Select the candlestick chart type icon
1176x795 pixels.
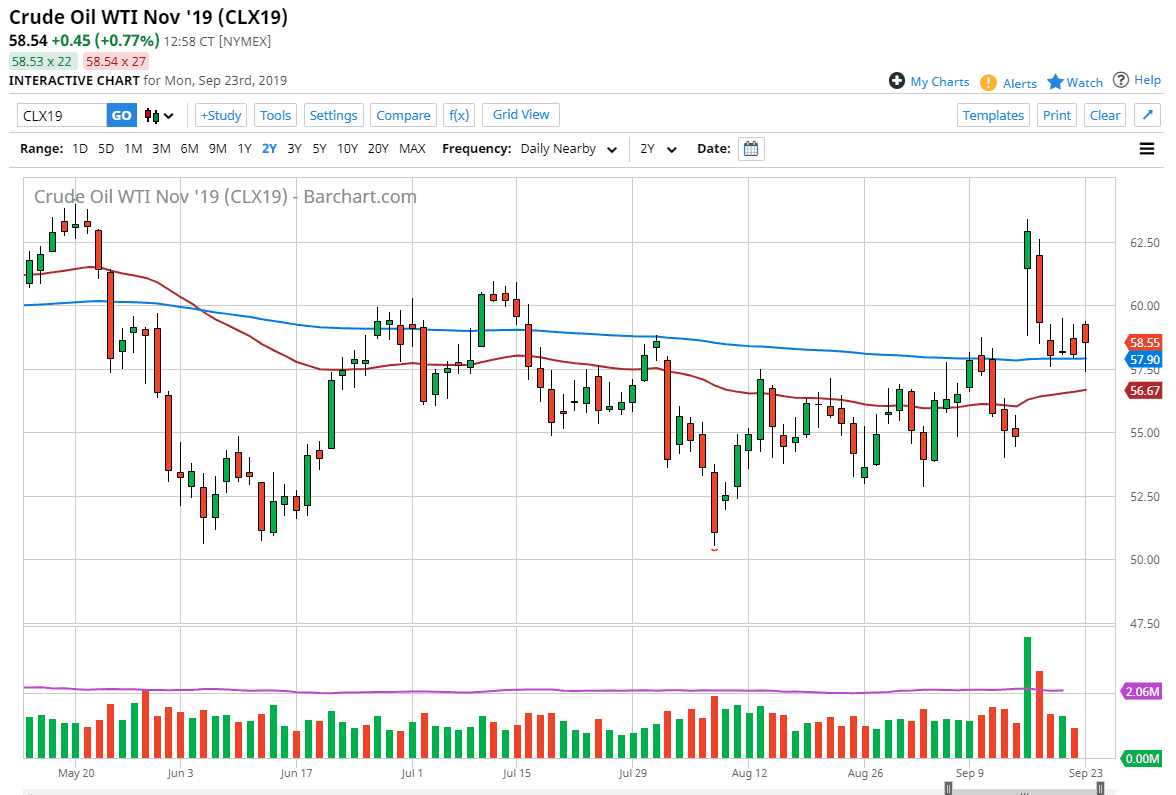coord(153,115)
